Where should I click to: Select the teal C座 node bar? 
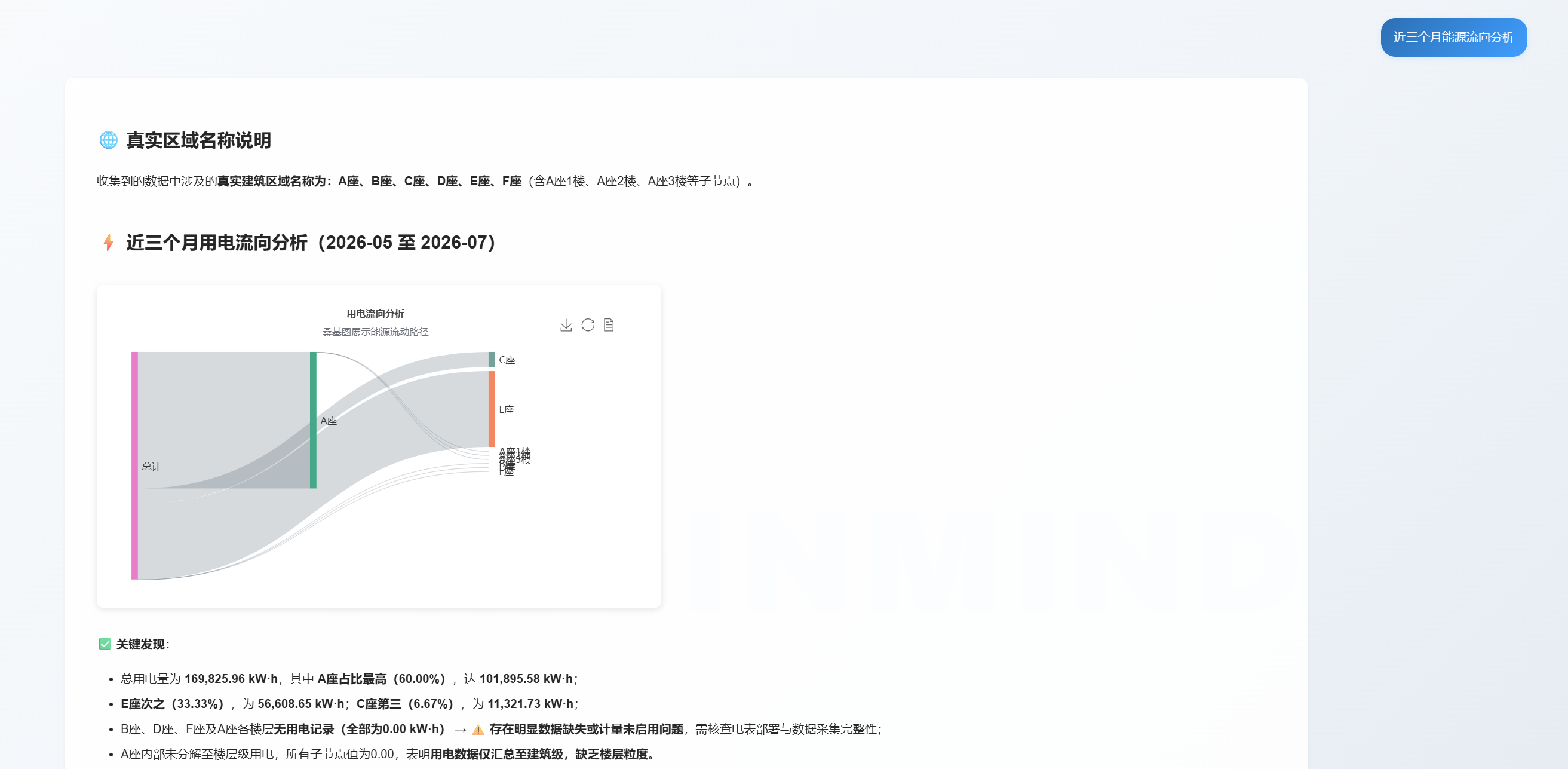[491, 359]
